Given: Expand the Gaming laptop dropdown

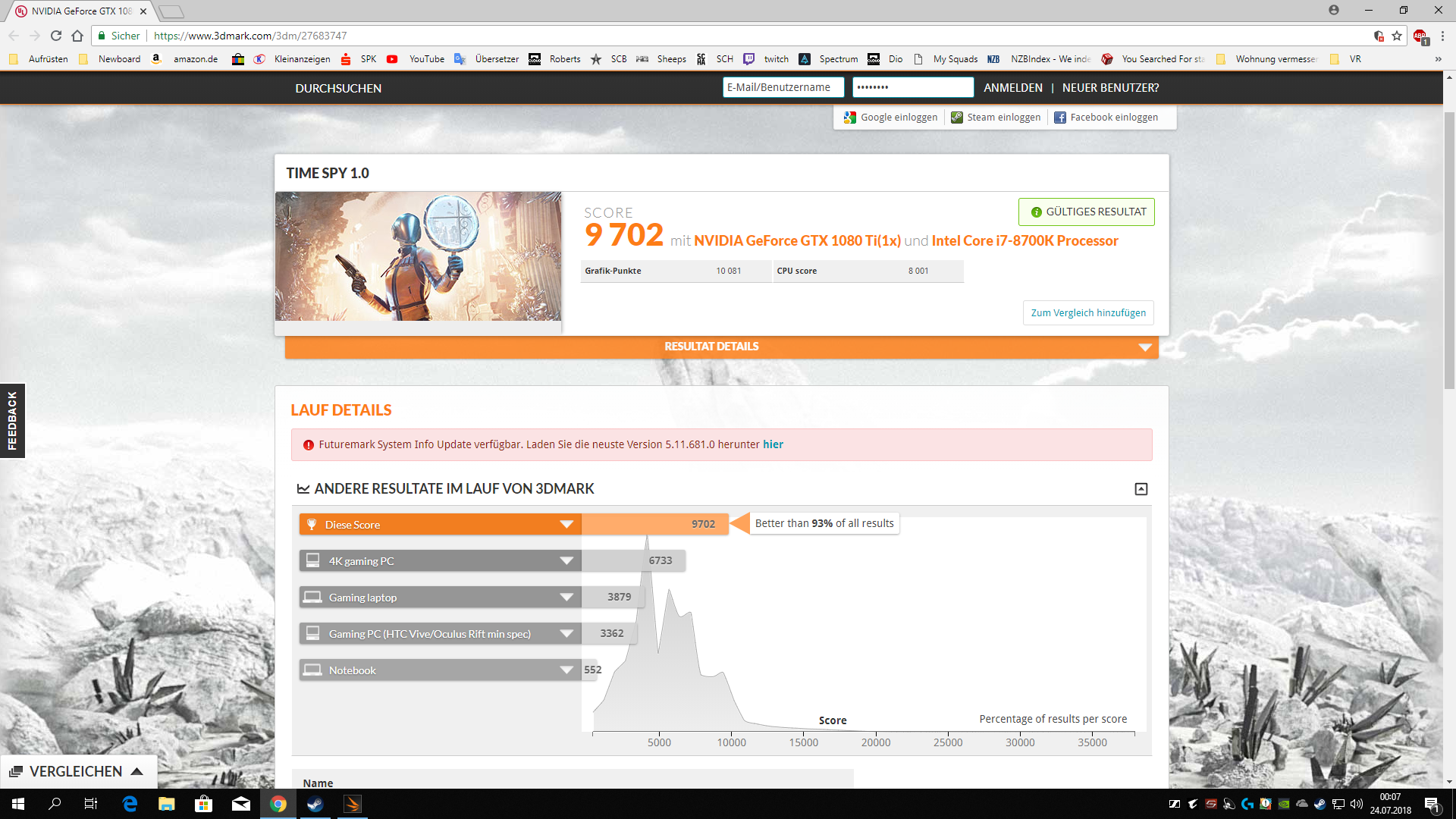Looking at the screenshot, I should click(x=566, y=598).
